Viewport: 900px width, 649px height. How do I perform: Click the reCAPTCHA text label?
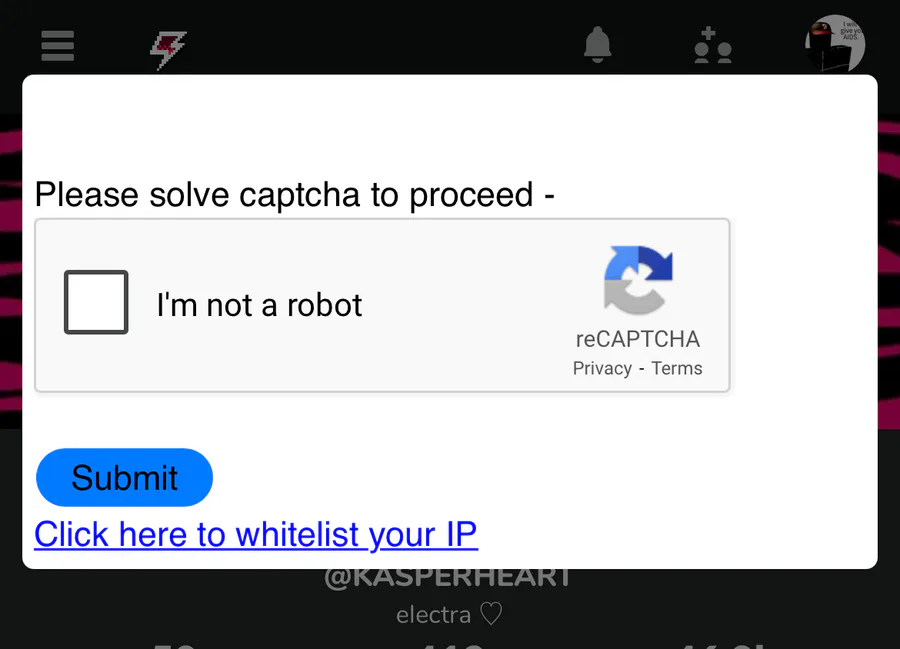click(x=638, y=339)
